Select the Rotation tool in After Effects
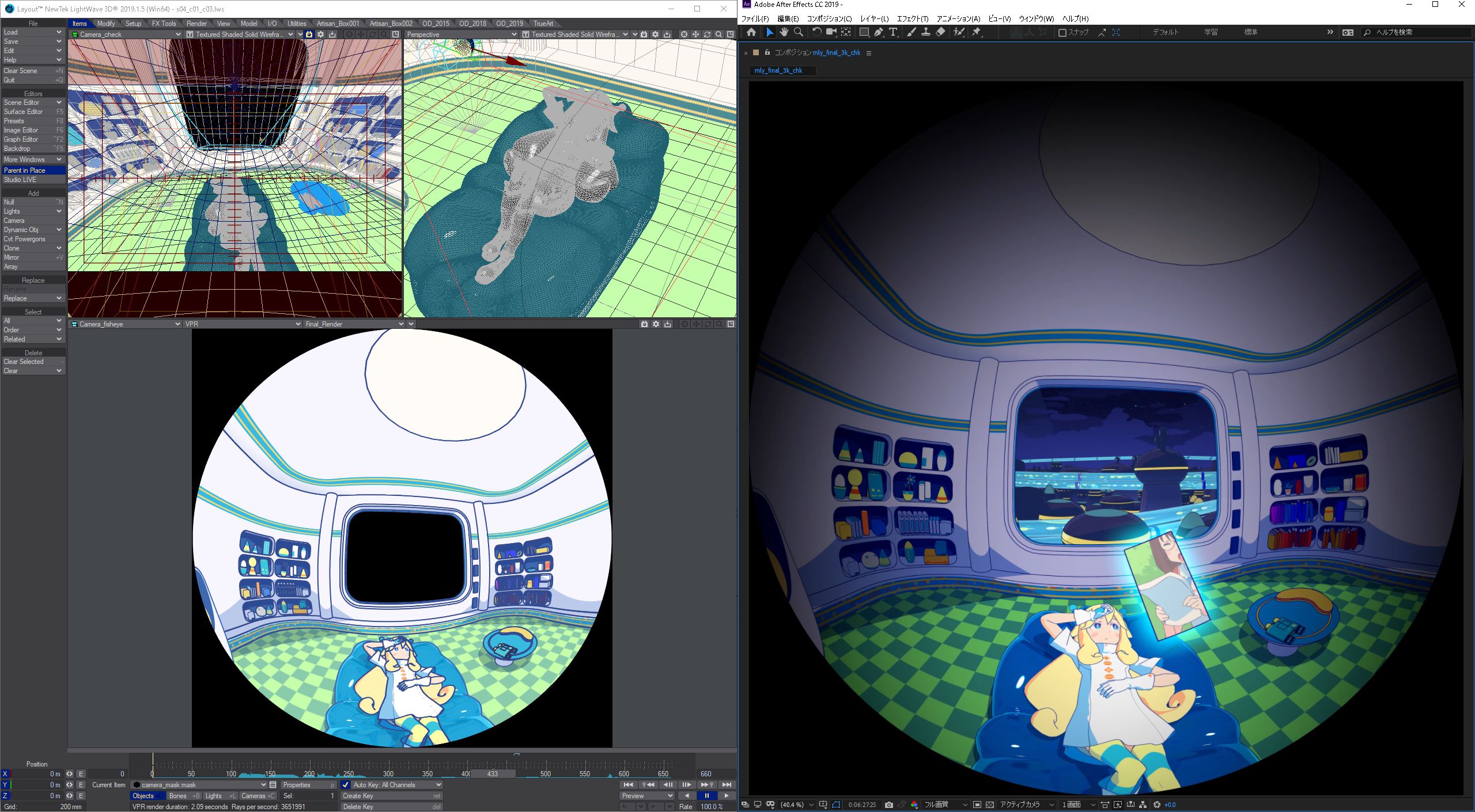Viewport: 1475px width, 812px height. (x=816, y=32)
